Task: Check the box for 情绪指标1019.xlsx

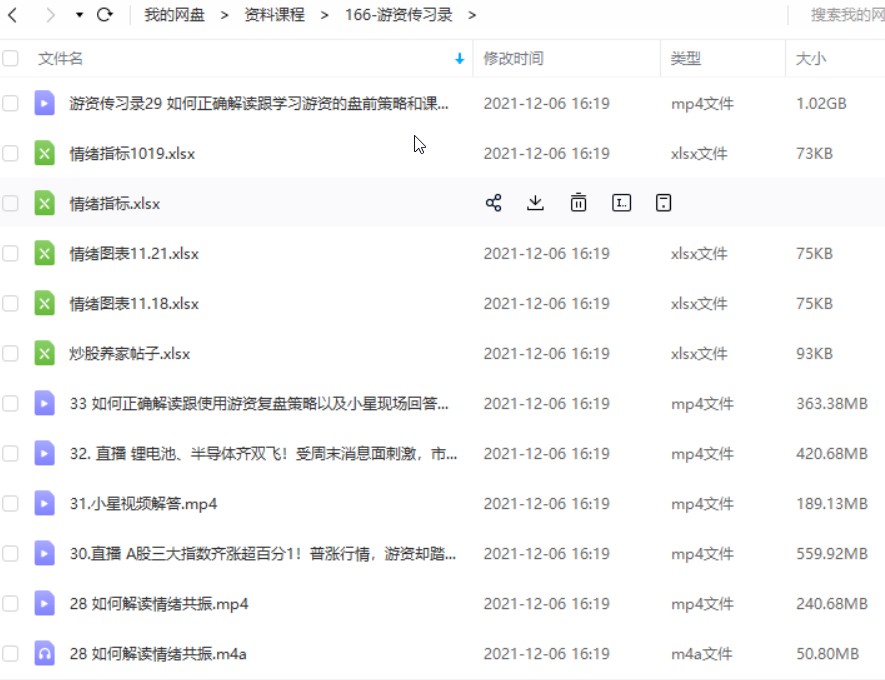Action: pyautogui.click(x=11, y=153)
